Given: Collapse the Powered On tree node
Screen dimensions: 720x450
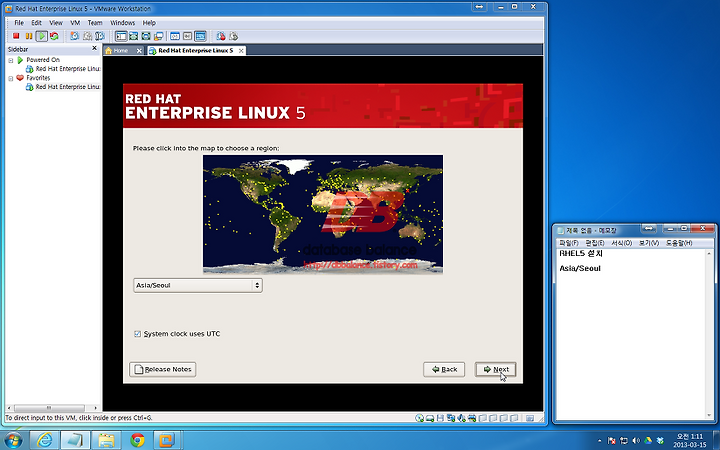Looking at the screenshot, I should tap(11, 60).
